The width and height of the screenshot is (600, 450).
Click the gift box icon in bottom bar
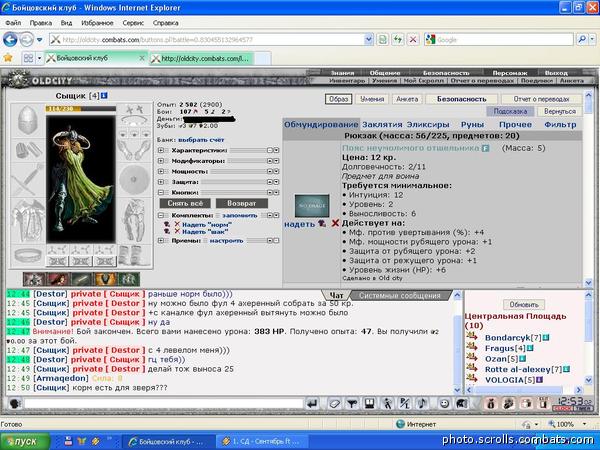(526, 403)
